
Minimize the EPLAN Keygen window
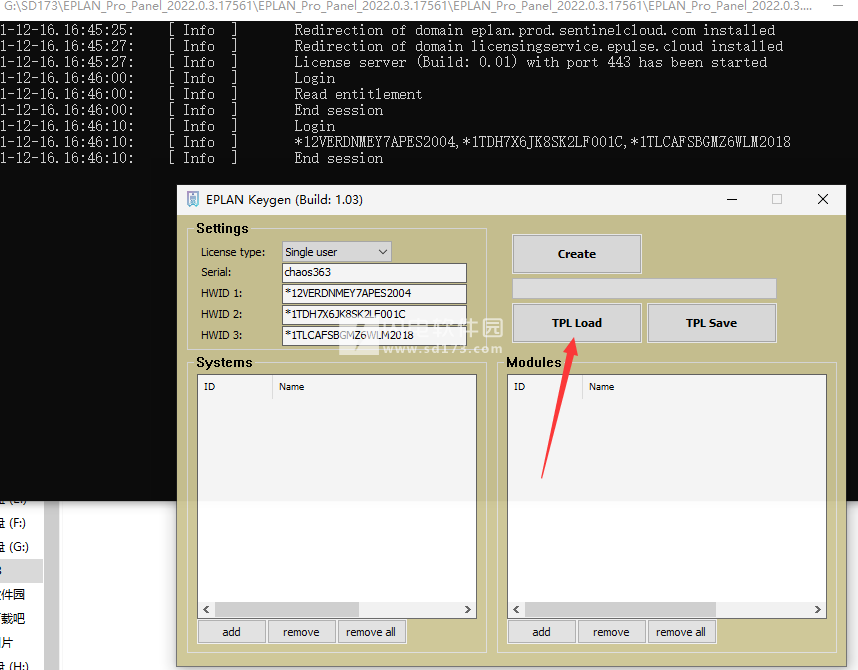[x=732, y=199]
